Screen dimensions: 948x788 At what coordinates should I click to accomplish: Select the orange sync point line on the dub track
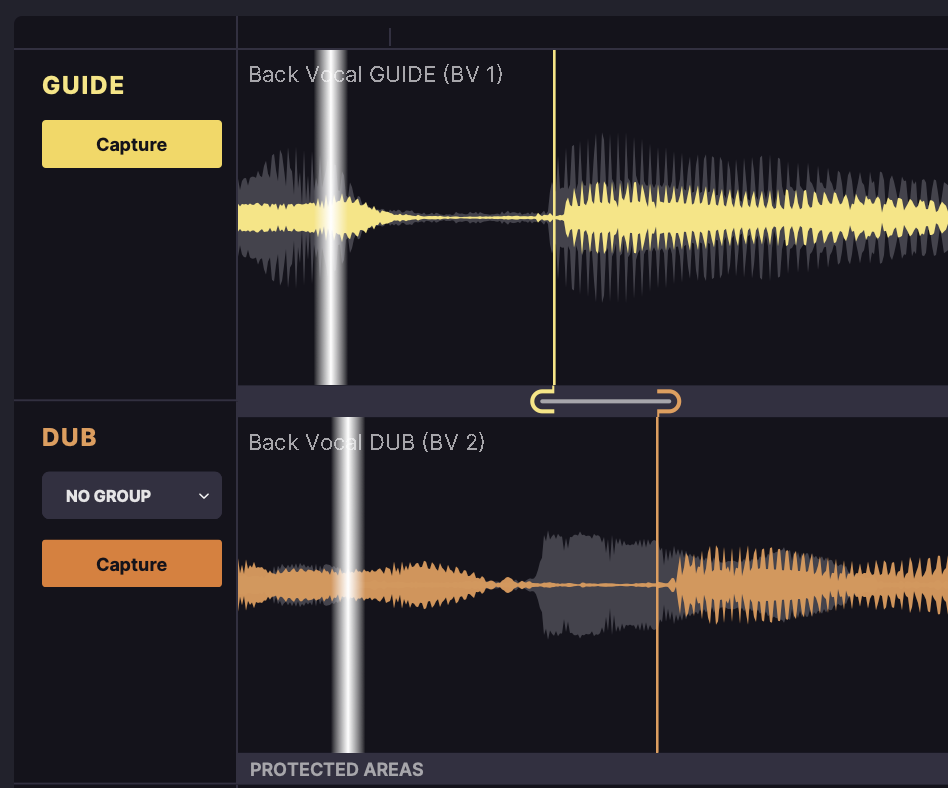pos(657,580)
